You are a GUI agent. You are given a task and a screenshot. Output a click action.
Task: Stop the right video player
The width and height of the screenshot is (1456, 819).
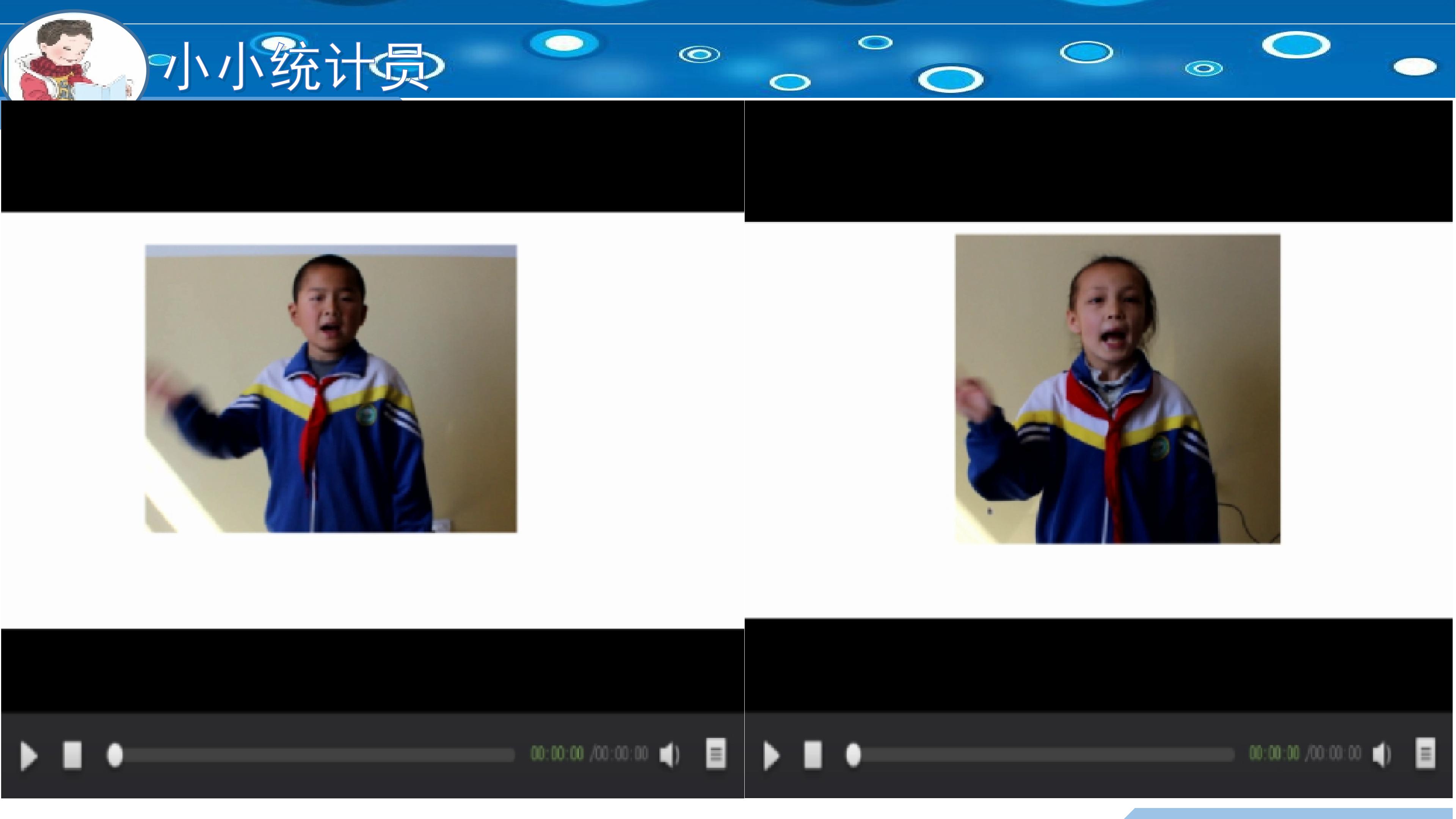tap(813, 755)
